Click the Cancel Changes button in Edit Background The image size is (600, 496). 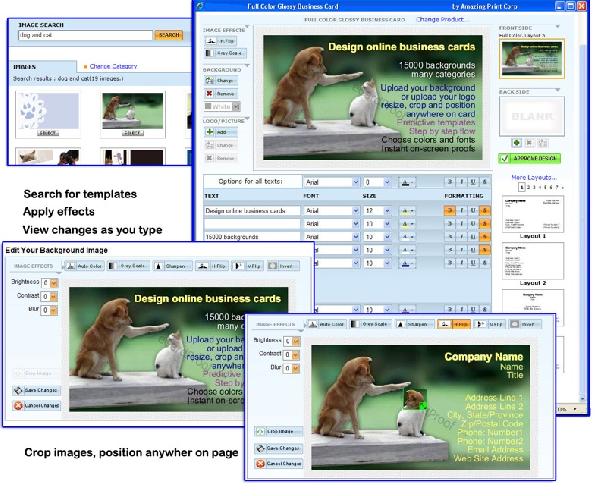(37, 406)
